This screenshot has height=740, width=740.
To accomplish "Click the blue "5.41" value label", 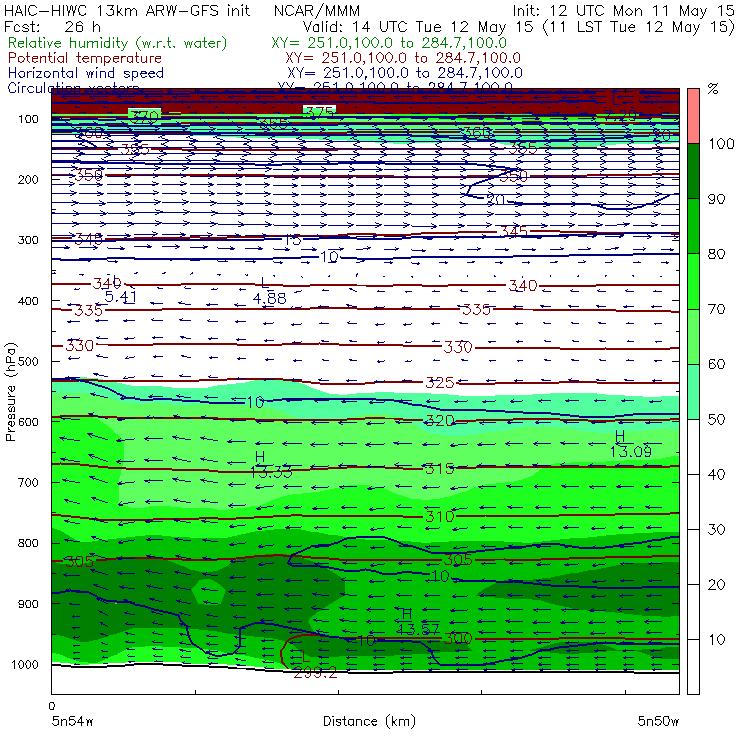I will point(120,297).
